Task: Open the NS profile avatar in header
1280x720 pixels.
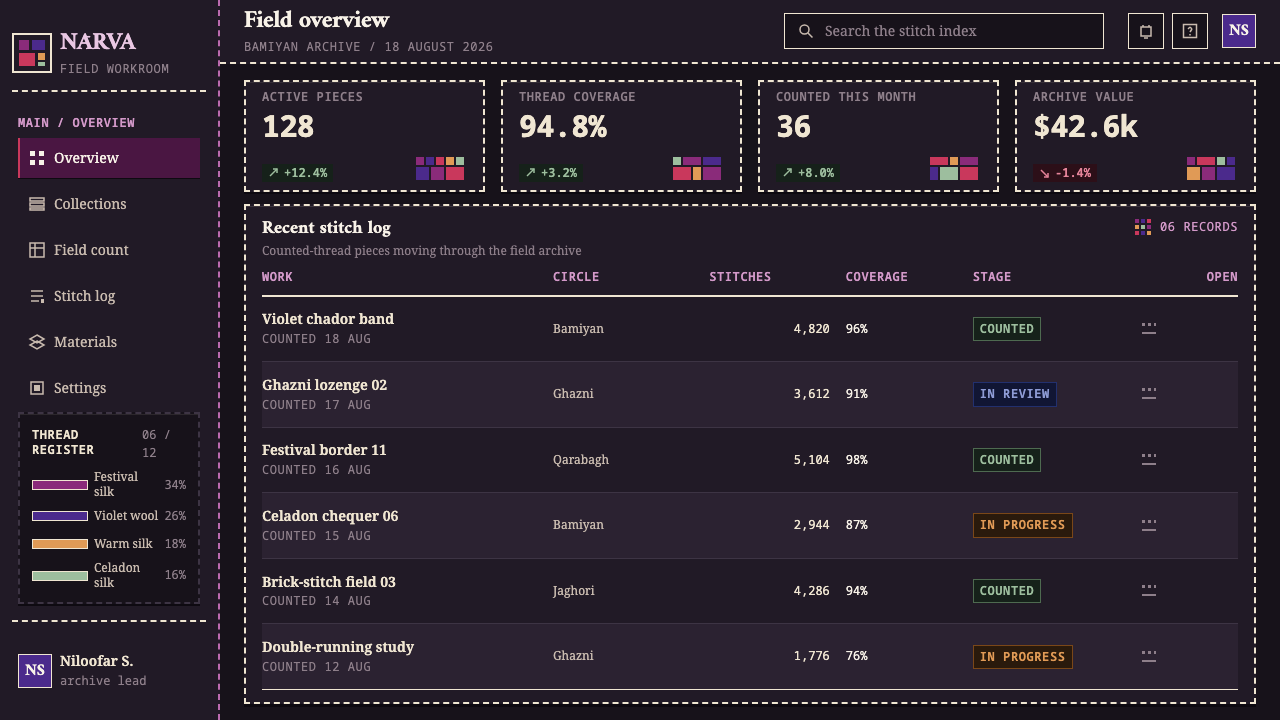Action: click(x=1239, y=31)
